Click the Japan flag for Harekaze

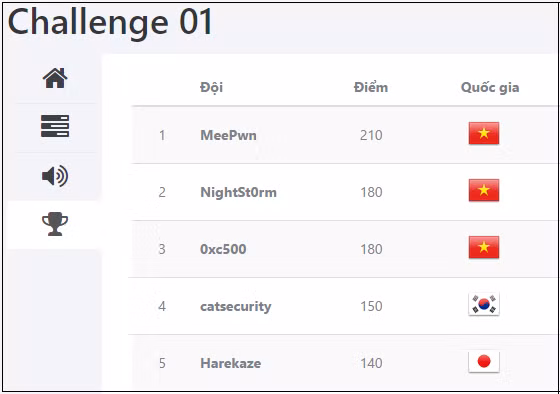click(x=484, y=361)
